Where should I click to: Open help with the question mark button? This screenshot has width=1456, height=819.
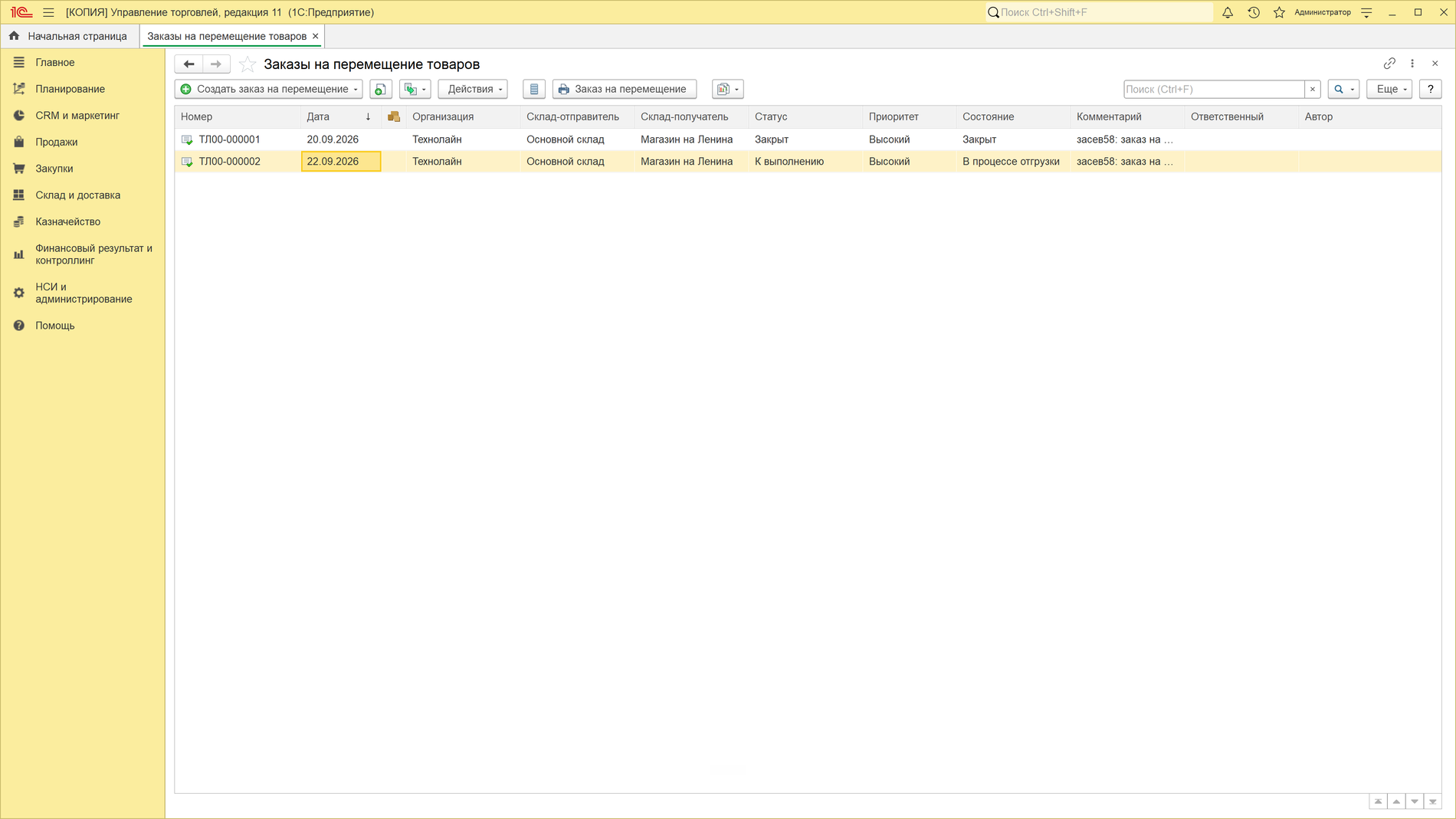1430,90
